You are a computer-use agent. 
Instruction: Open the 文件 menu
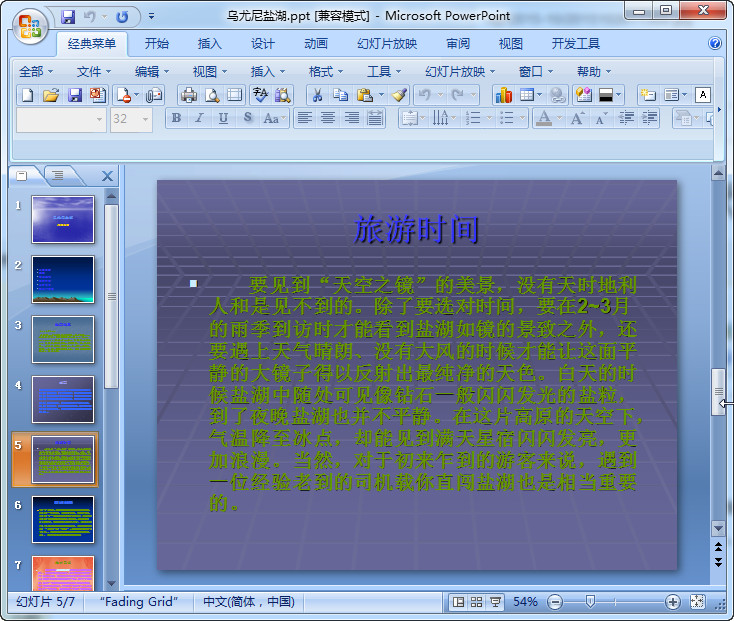(94, 72)
